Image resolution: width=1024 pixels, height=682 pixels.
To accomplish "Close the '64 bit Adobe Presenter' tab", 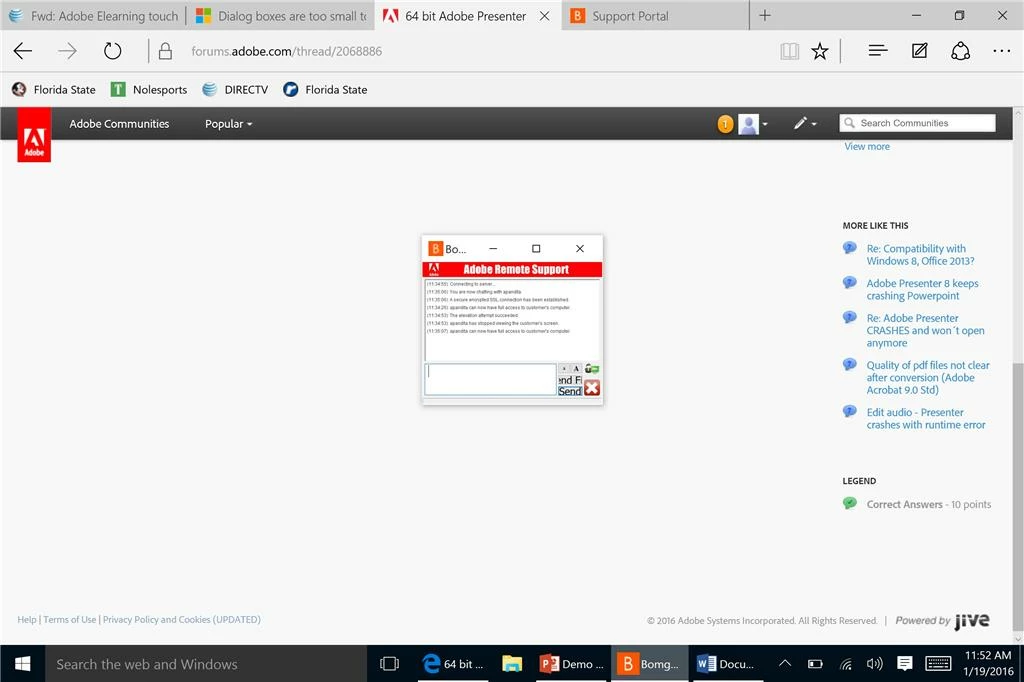I will (x=544, y=16).
